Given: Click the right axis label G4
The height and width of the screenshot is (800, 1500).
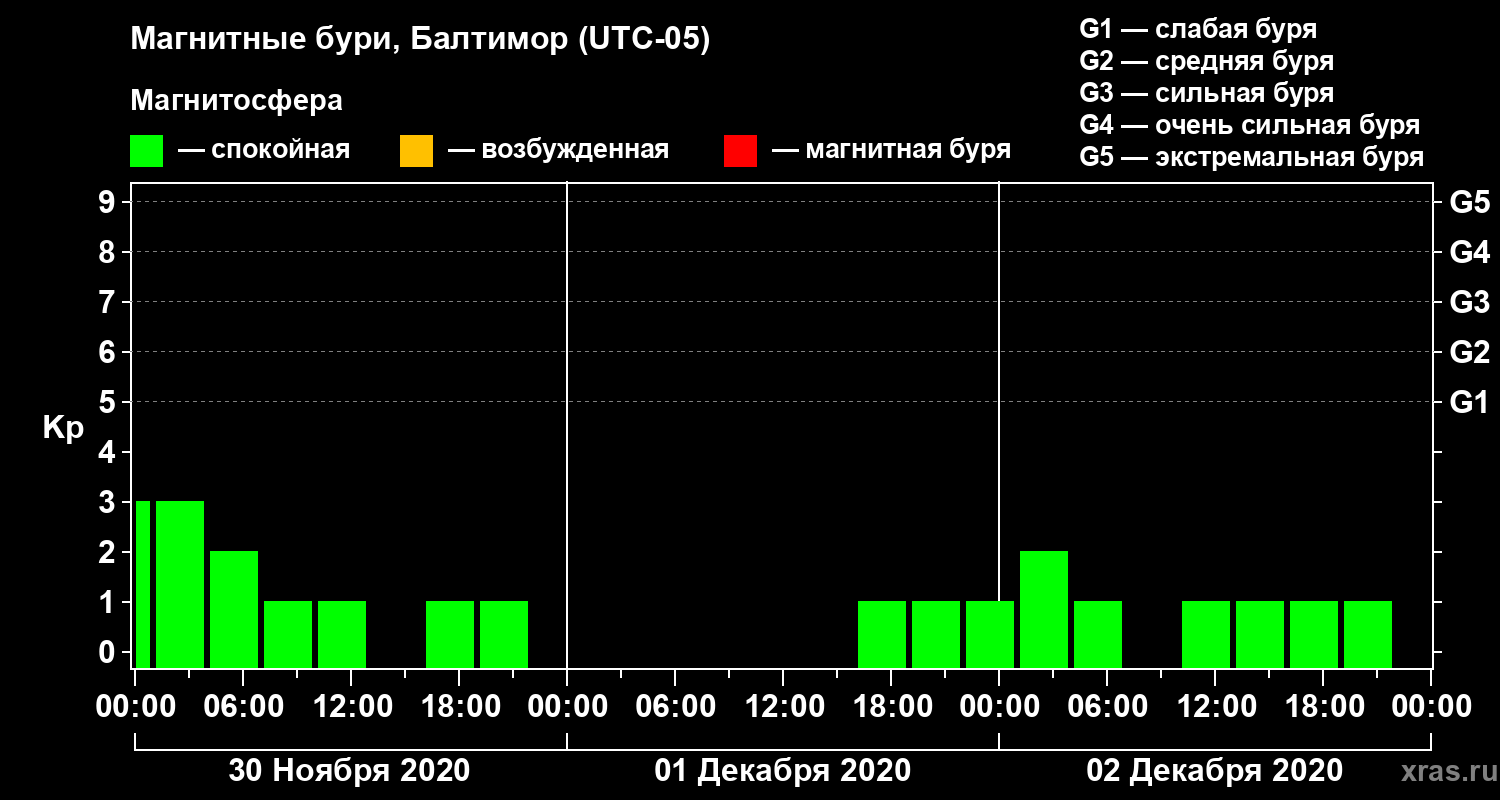Looking at the screenshot, I should [1469, 253].
